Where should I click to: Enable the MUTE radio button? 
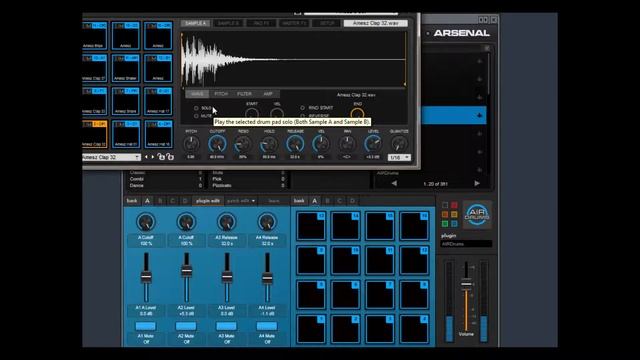tap(196, 116)
